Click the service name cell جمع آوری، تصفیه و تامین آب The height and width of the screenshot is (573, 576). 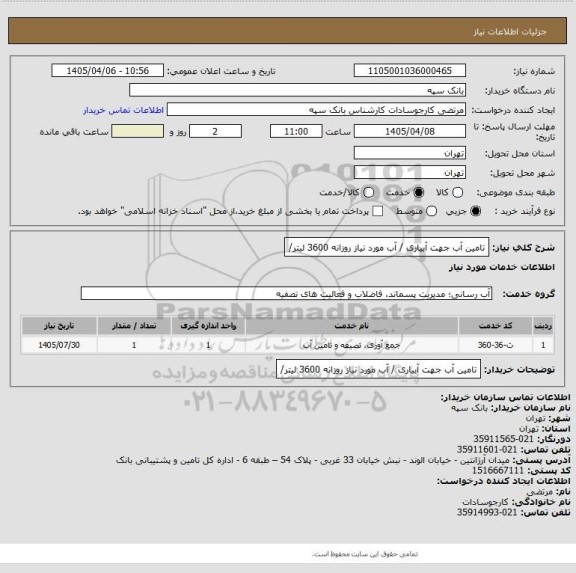352,345
